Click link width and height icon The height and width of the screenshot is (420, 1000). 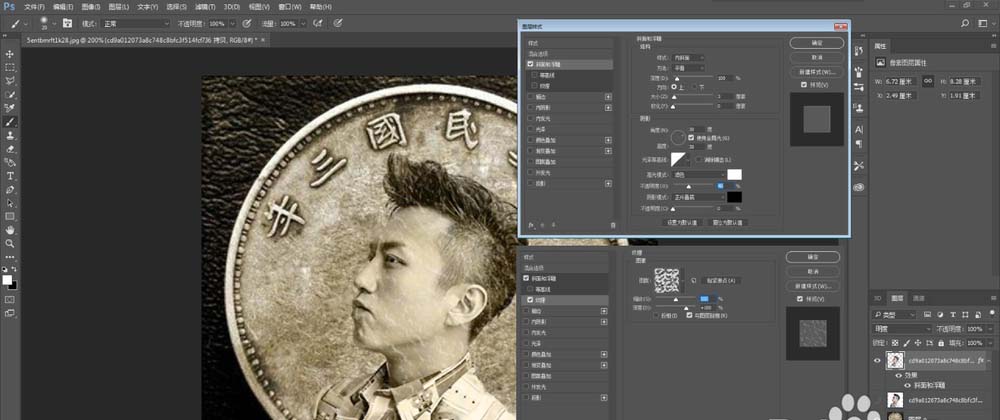pos(928,81)
